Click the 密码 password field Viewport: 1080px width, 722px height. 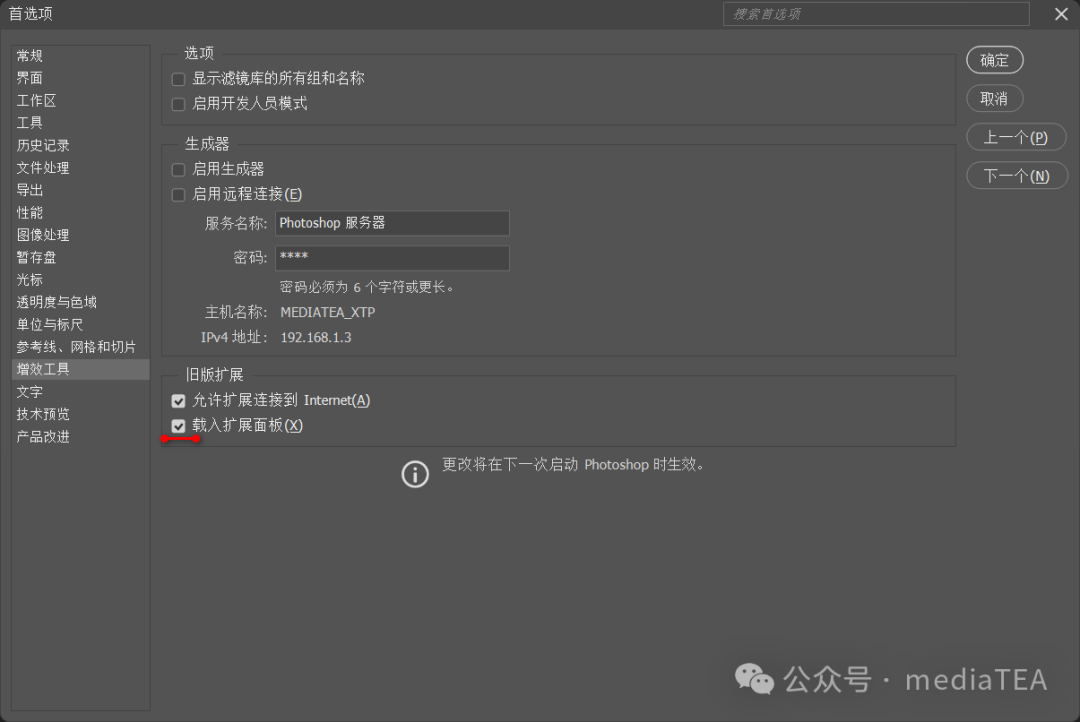tap(393, 258)
